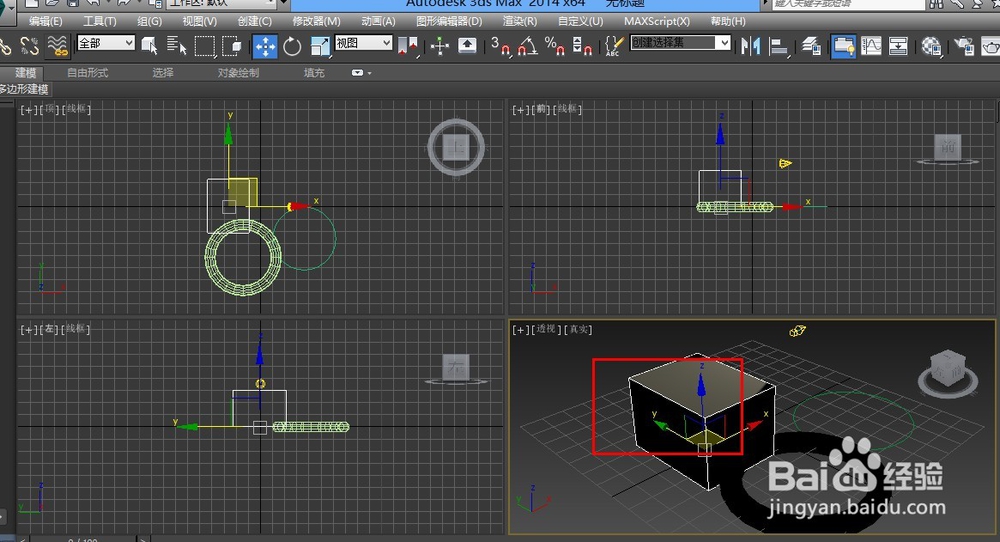The width and height of the screenshot is (1000, 542).
Task: Open the 编辑(E) menu
Action: point(46,21)
